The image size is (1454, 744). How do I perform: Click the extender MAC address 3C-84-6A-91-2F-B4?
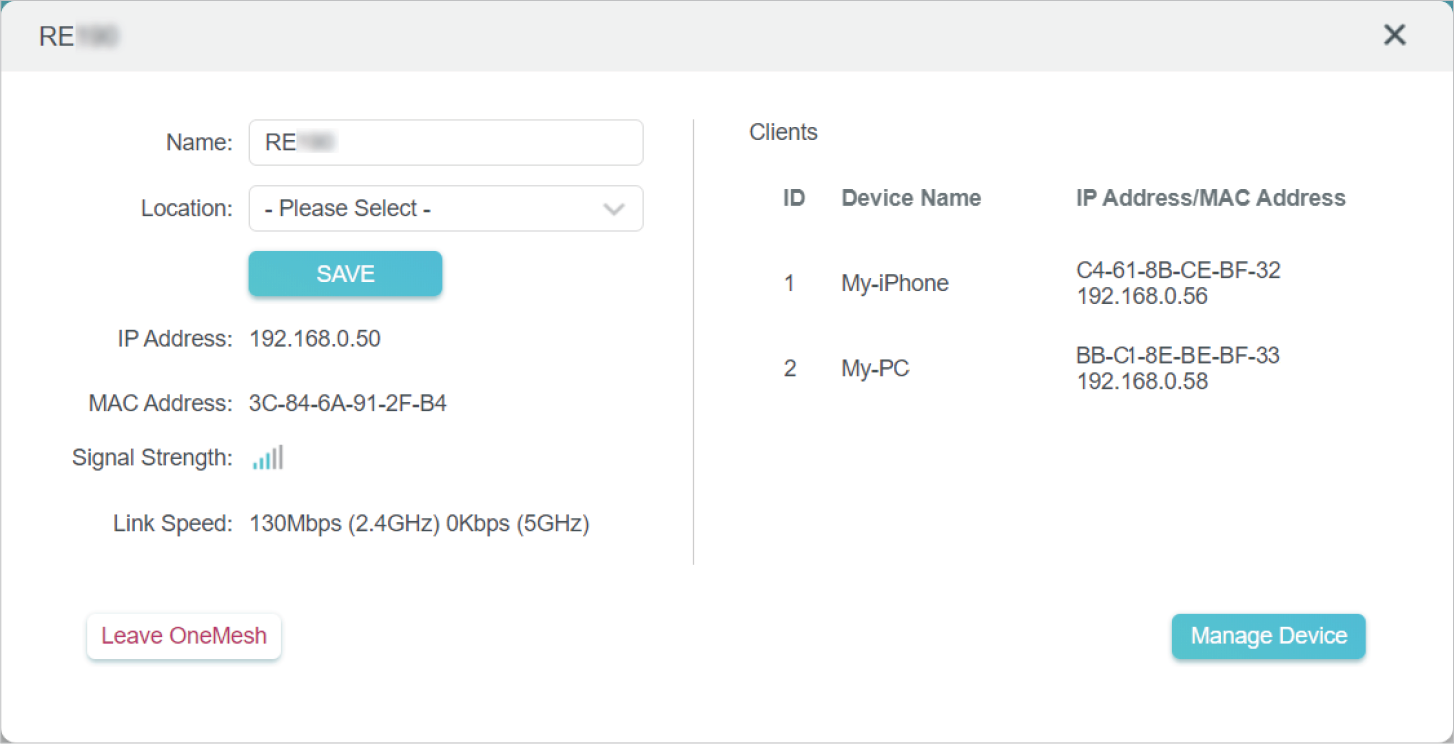point(347,404)
